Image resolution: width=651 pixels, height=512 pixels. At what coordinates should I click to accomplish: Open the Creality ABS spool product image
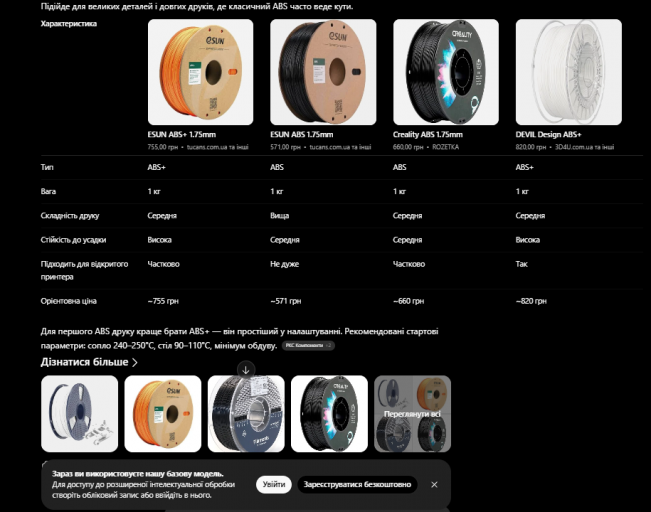click(x=446, y=72)
